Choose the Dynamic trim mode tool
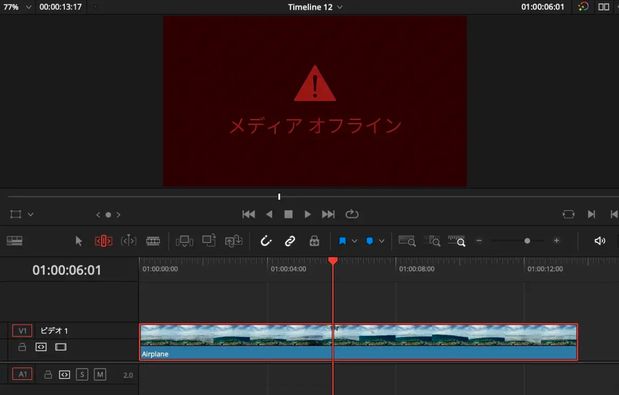This screenshot has height=395, width=619. [128, 241]
